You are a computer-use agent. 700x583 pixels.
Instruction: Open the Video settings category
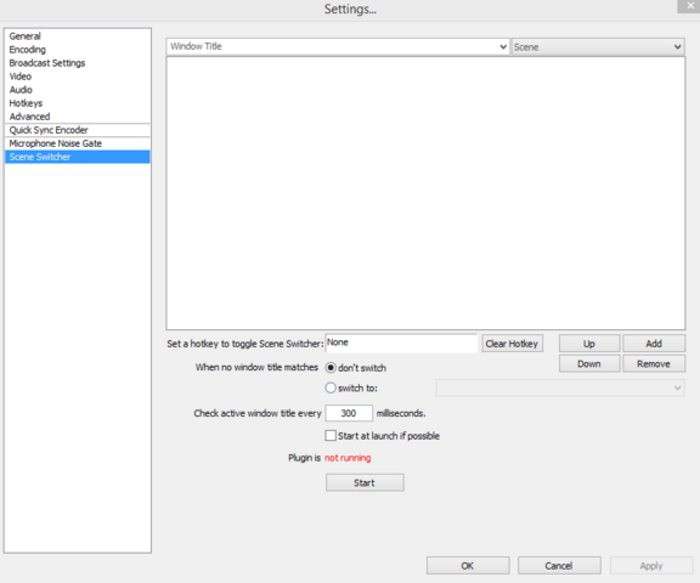click(20, 76)
